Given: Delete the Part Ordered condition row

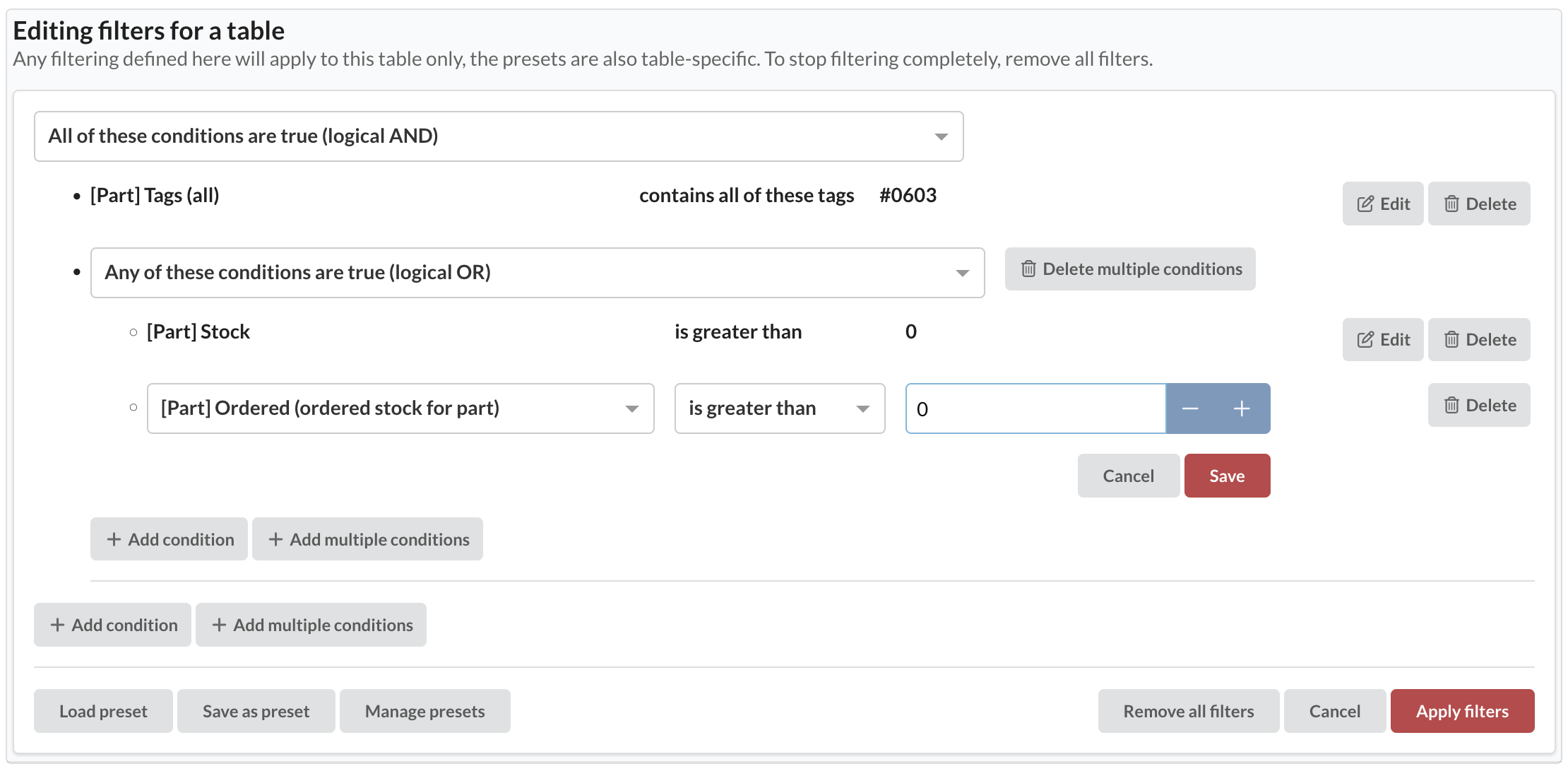Looking at the screenshot, I should coord(1479,405).
